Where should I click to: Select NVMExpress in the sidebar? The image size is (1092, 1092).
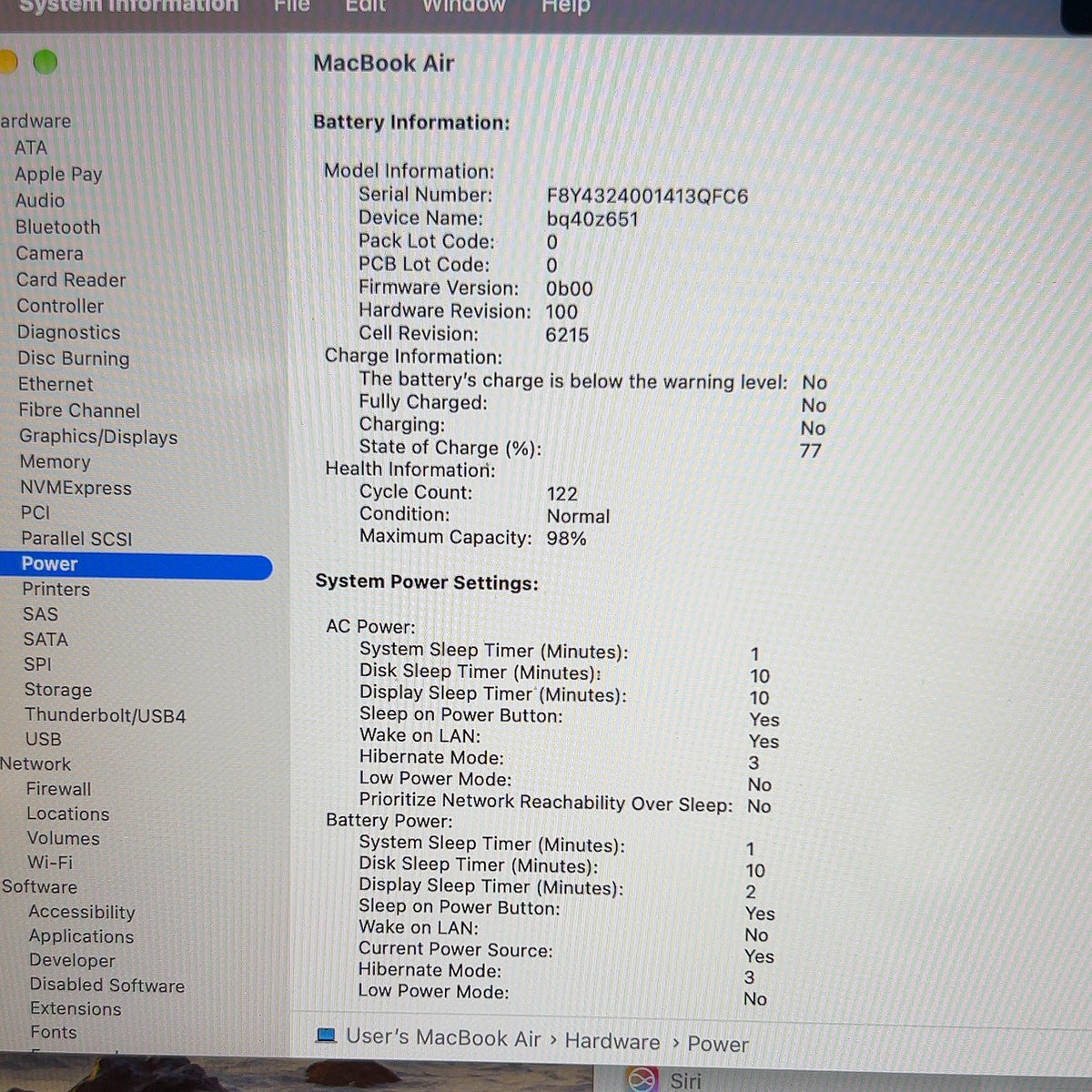(x=76, y=488)
